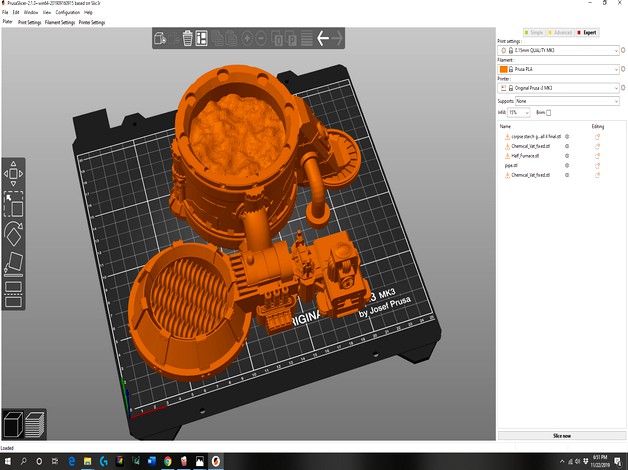Viewport: 628px width, 470px height.
Task: Click the Redo right arrow icon
Action: pos(337,38)
